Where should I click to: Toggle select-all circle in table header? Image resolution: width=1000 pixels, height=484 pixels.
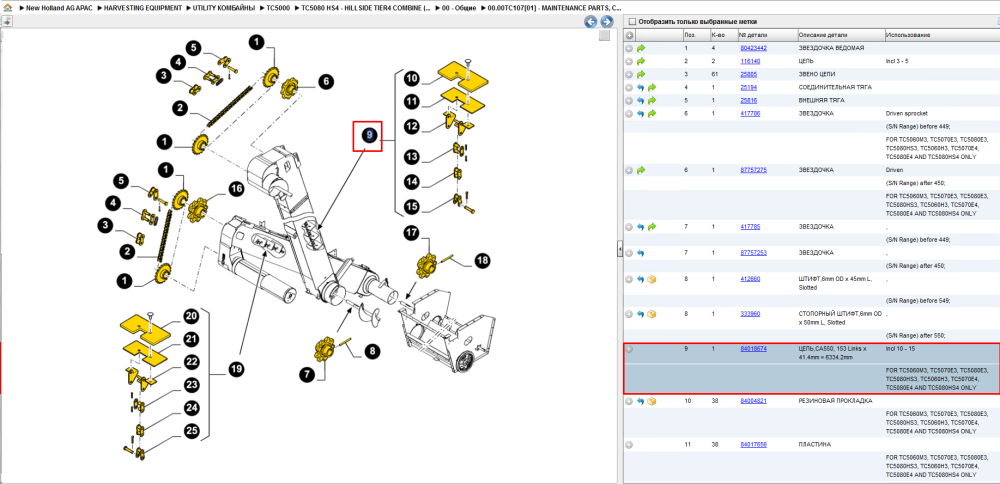pyautogui.click(x=629, y=35)
